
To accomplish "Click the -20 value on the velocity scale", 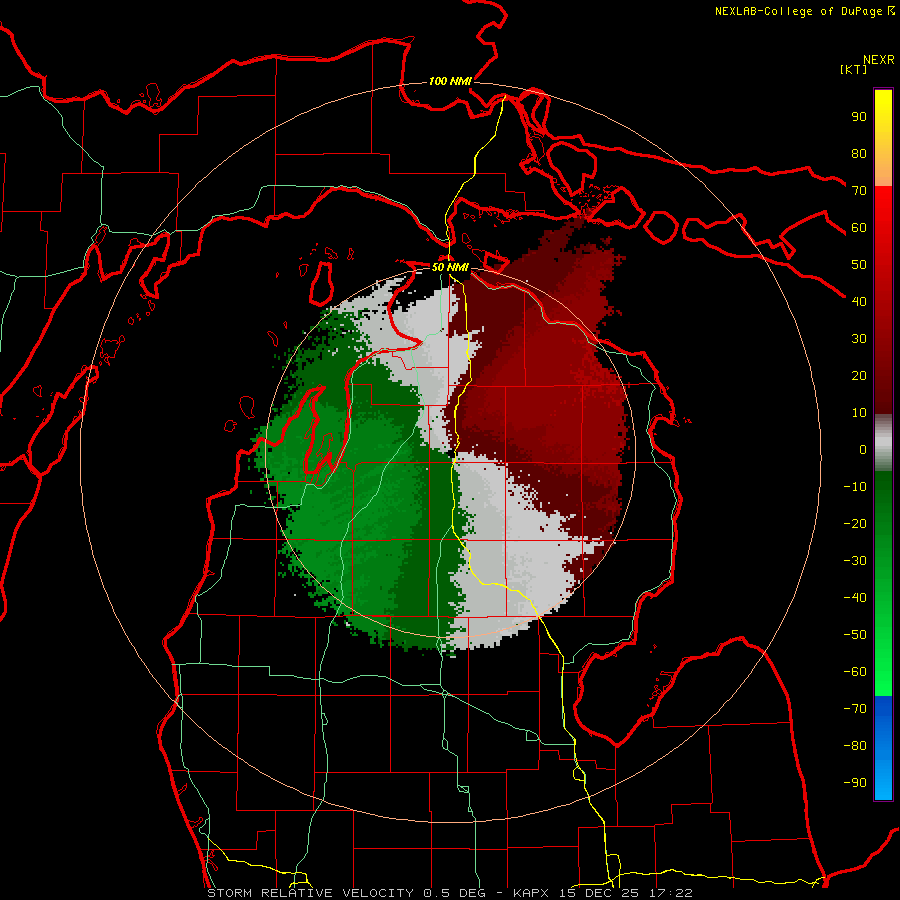I will coord(855,523).
